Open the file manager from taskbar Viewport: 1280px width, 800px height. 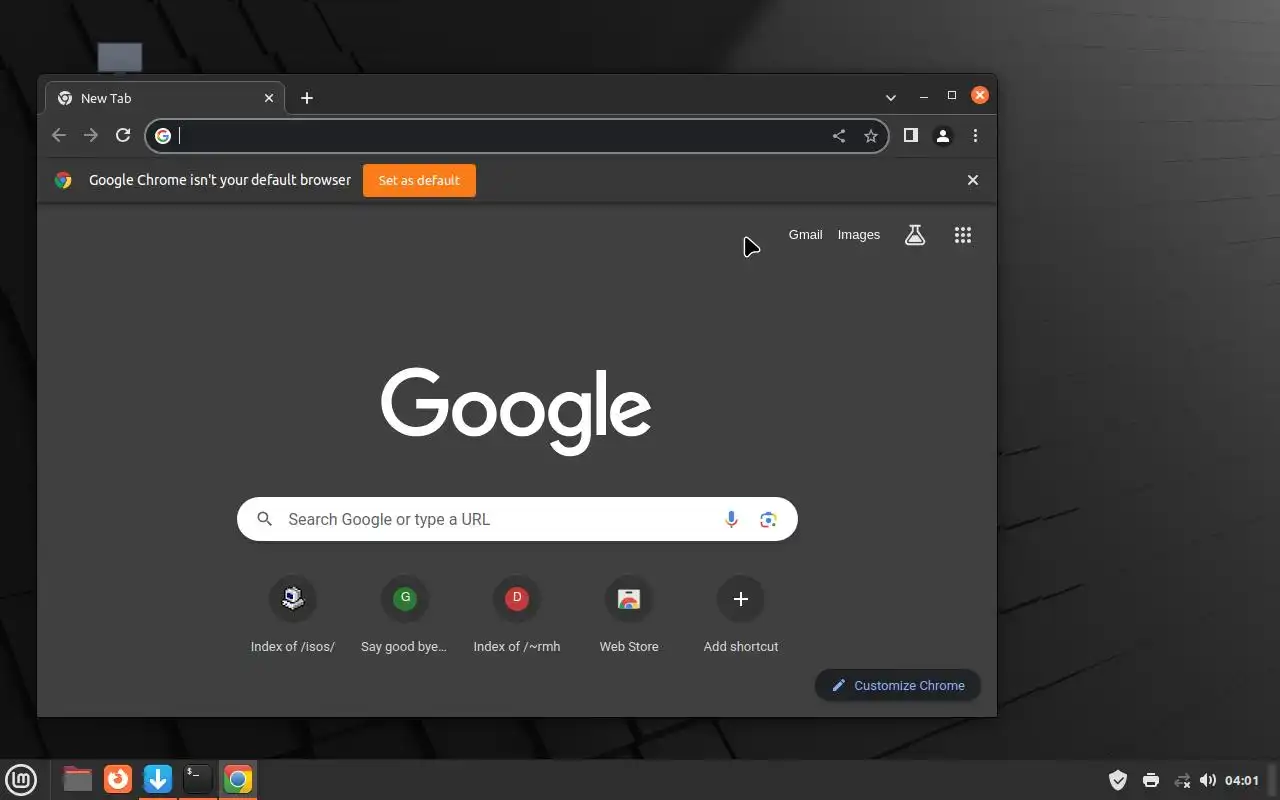(77, 779)
